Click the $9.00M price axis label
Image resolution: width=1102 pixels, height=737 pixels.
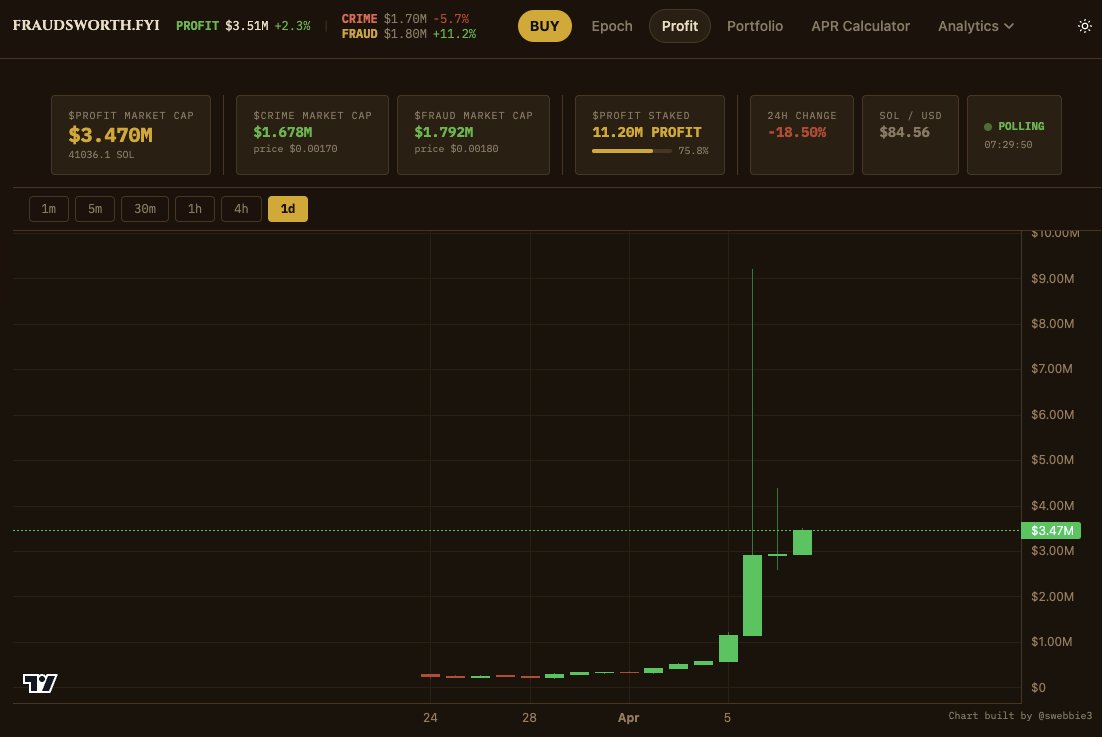click(x=1052, y=279)
